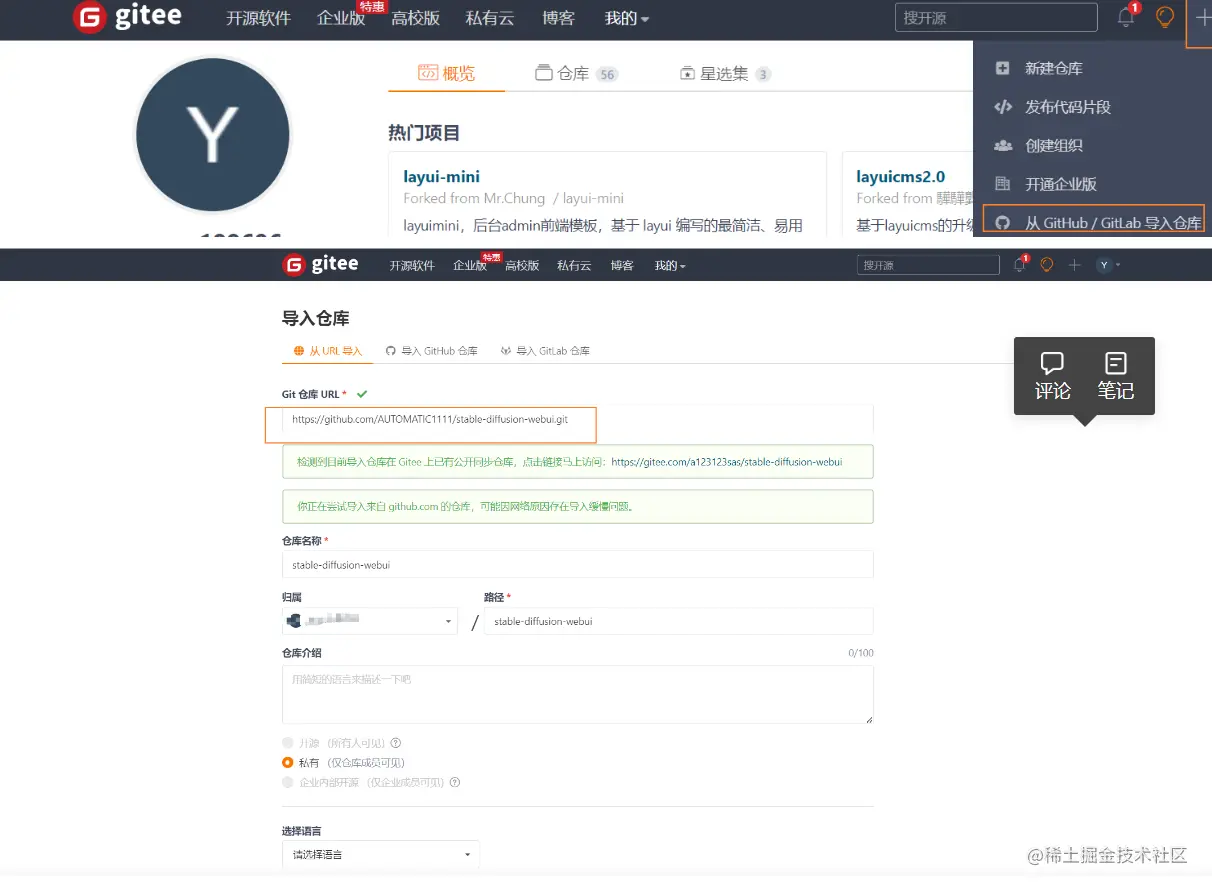Click the help icon next to 开源 (所有人可见)

click(x=396, y=743)
